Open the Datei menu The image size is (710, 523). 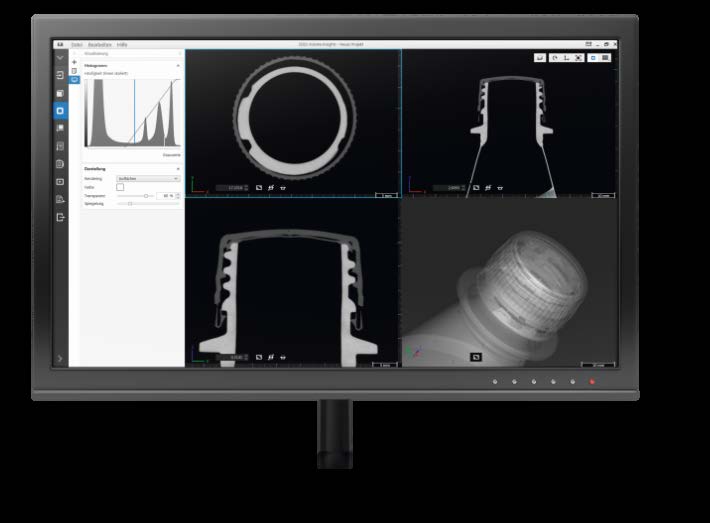point(76,44)
